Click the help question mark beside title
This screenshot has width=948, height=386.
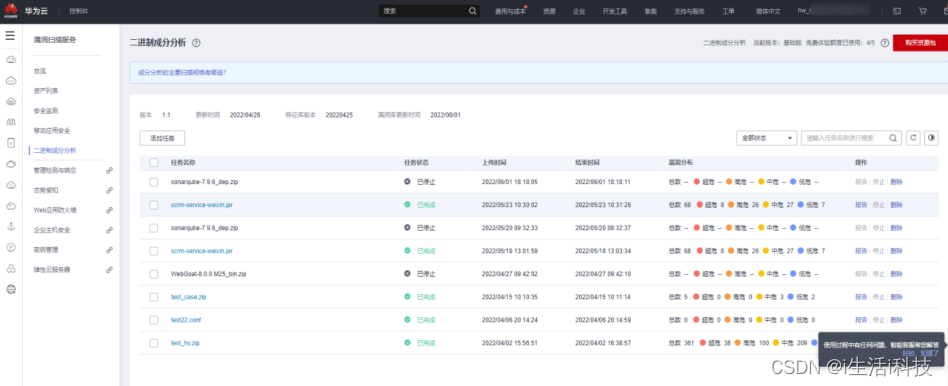coord(196,43)
